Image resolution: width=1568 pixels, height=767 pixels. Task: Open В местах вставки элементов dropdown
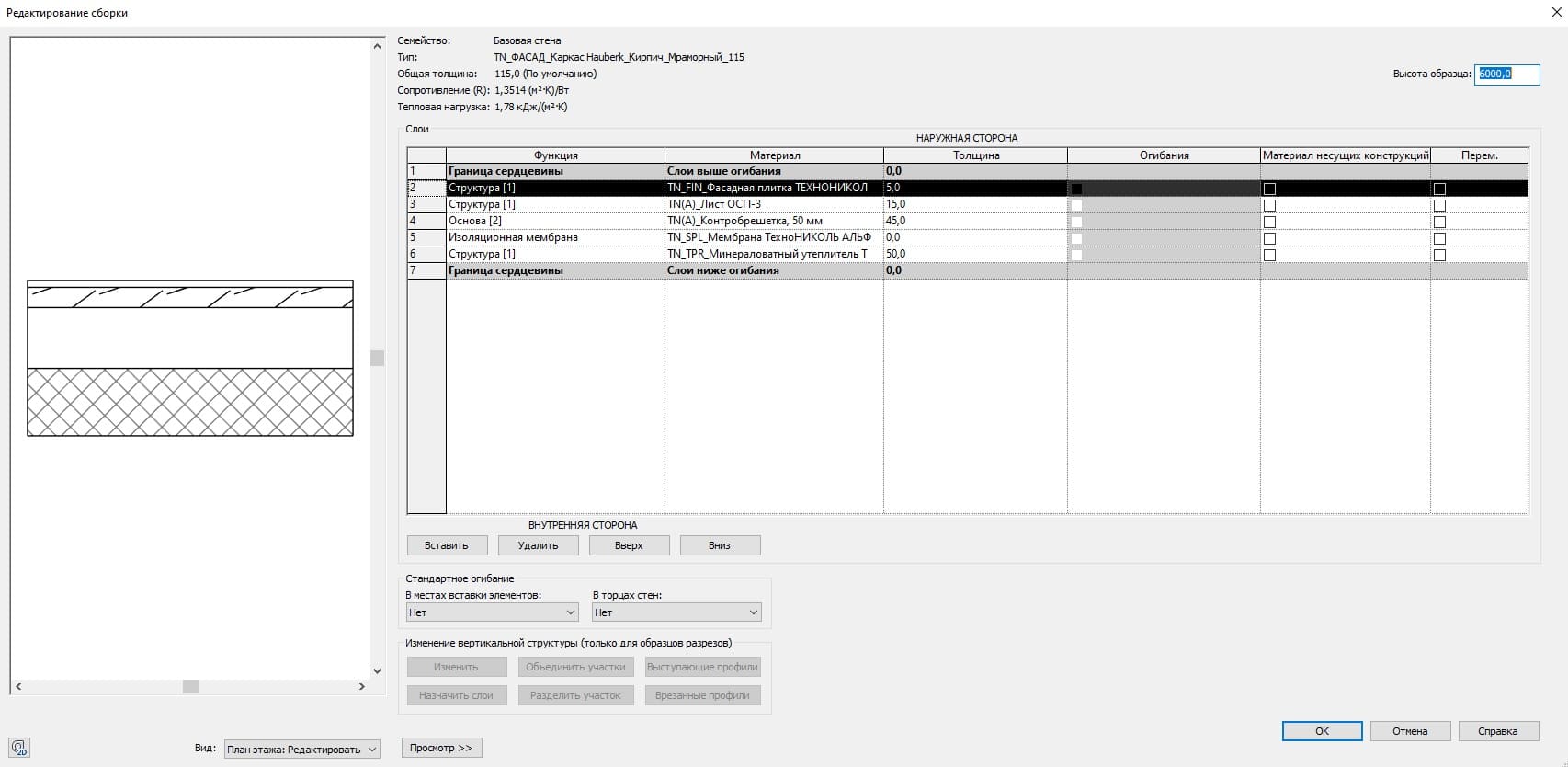pos(492,612)
